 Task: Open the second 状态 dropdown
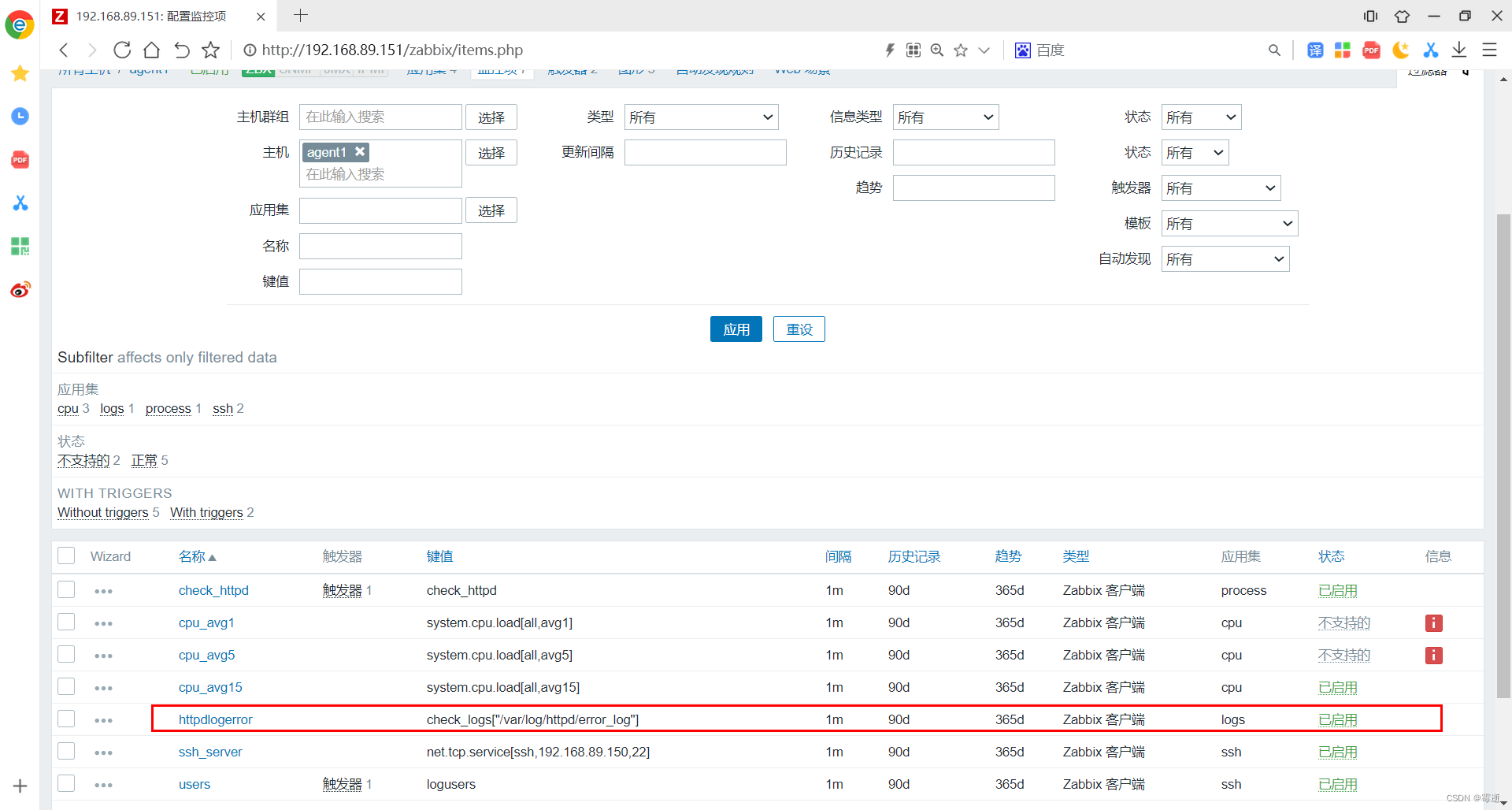pyautogui.click(x=1195, y=153)
